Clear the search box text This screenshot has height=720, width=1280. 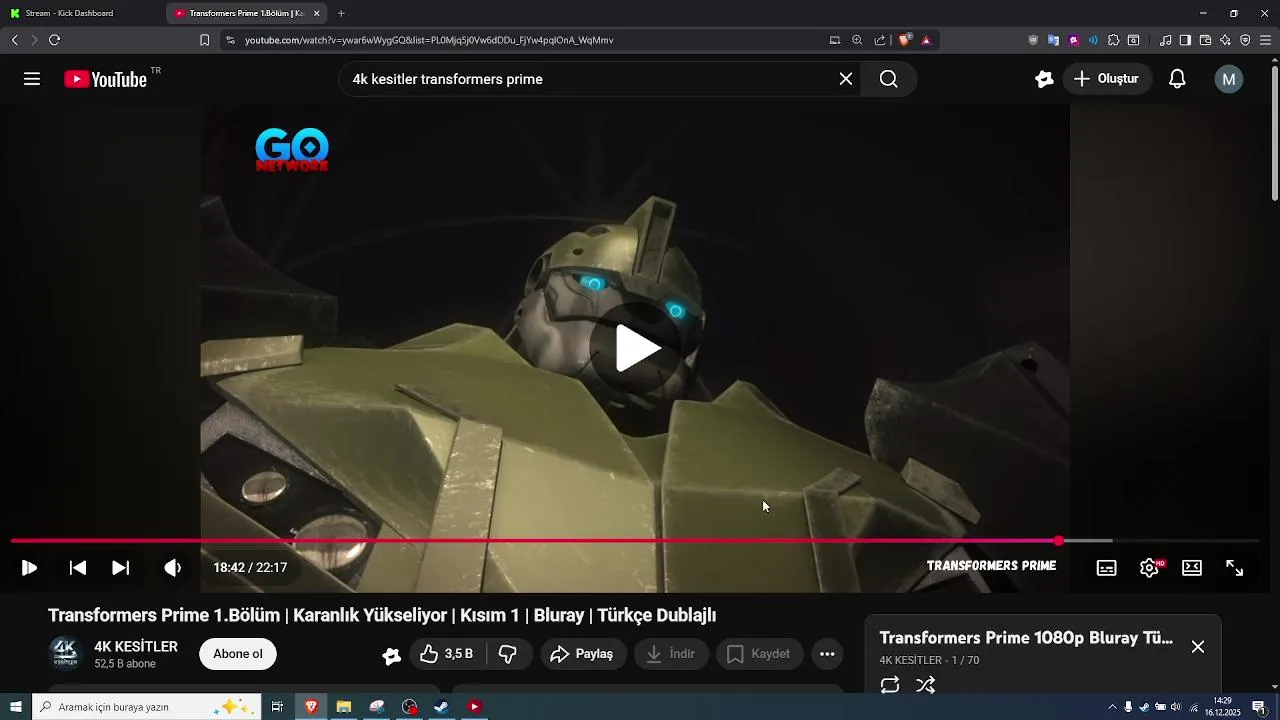coord(846,79)
